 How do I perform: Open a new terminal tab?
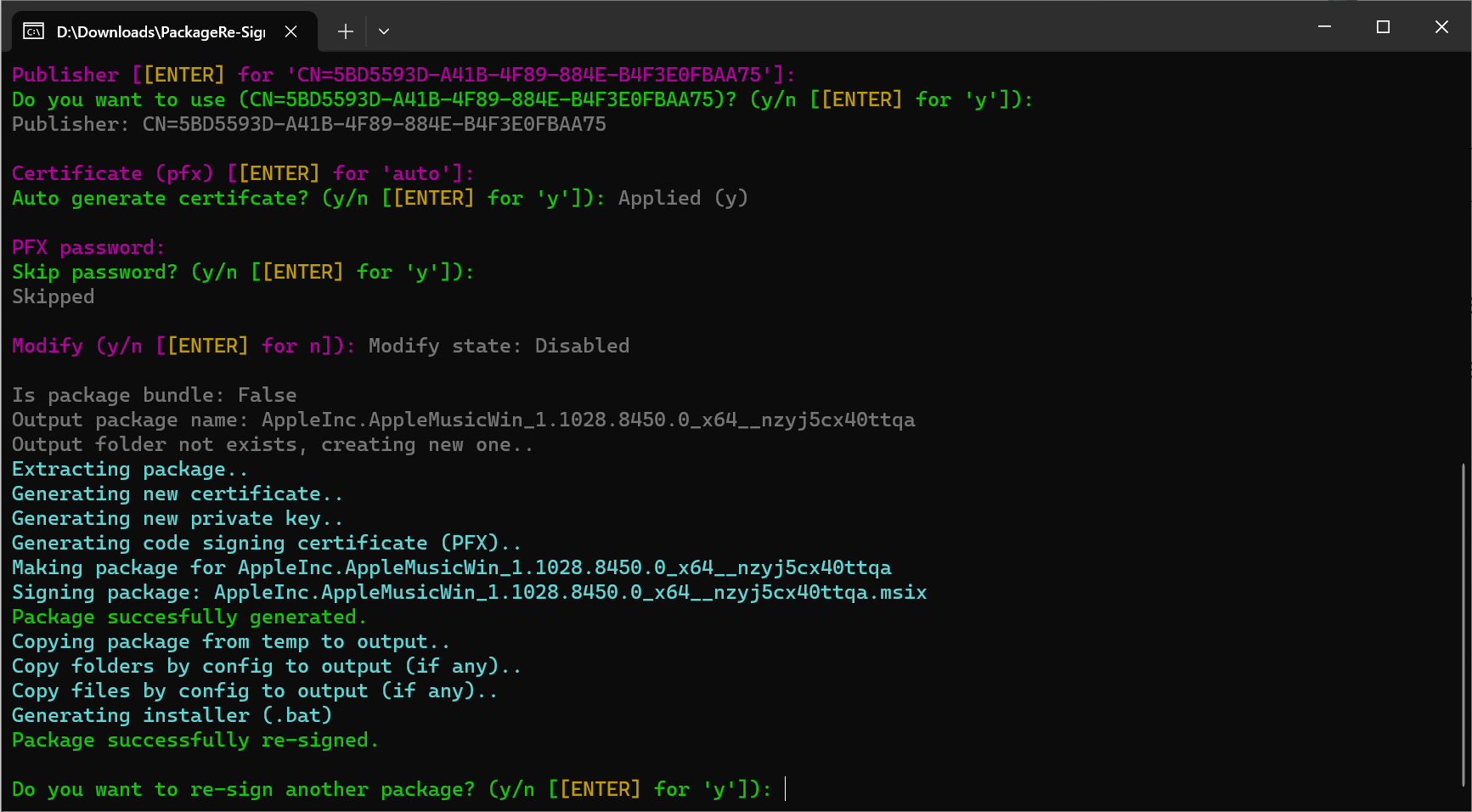[x=345, y=31]
